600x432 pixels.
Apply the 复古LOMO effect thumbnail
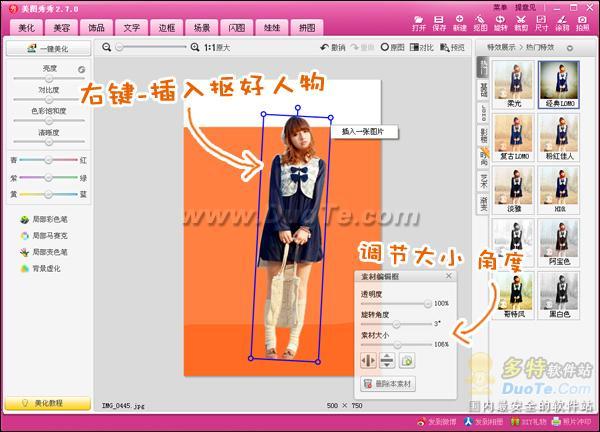point(513,137)
